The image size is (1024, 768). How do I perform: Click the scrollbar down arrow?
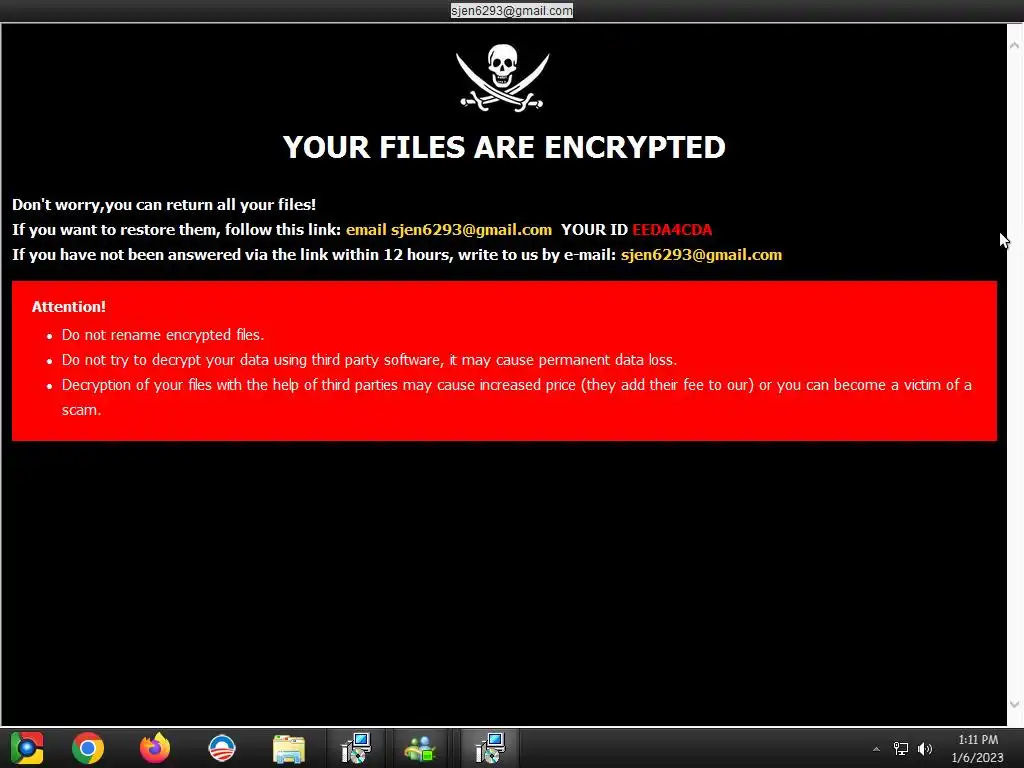click(x=1014, y=704)
